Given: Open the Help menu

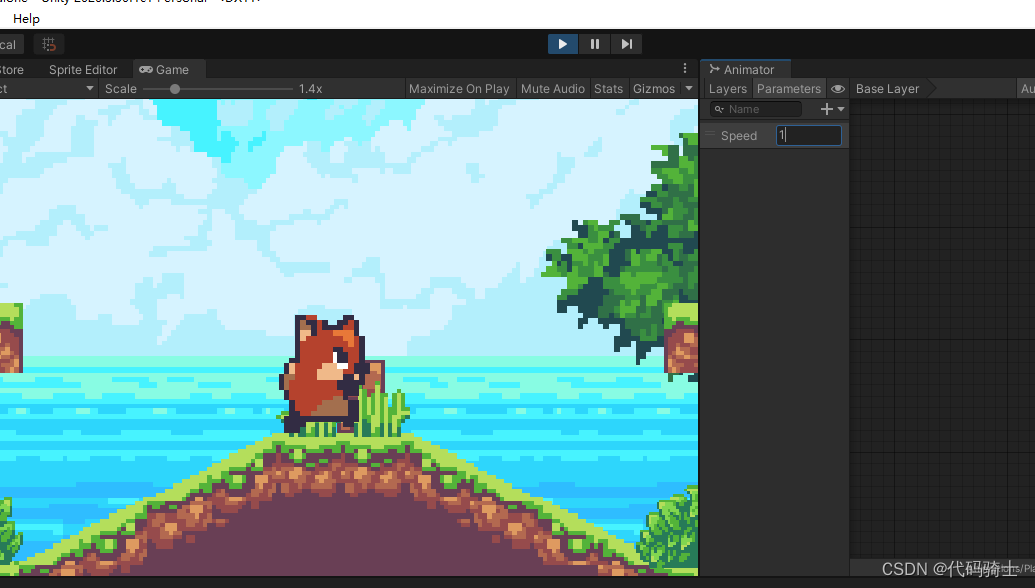Looking at the screenshot, I should [26, 19].
